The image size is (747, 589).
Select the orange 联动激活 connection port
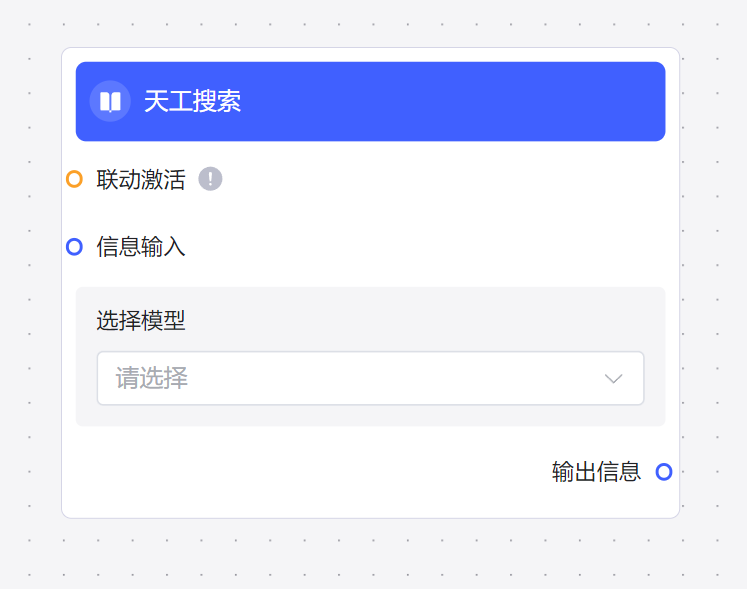(x=74, y=179)
